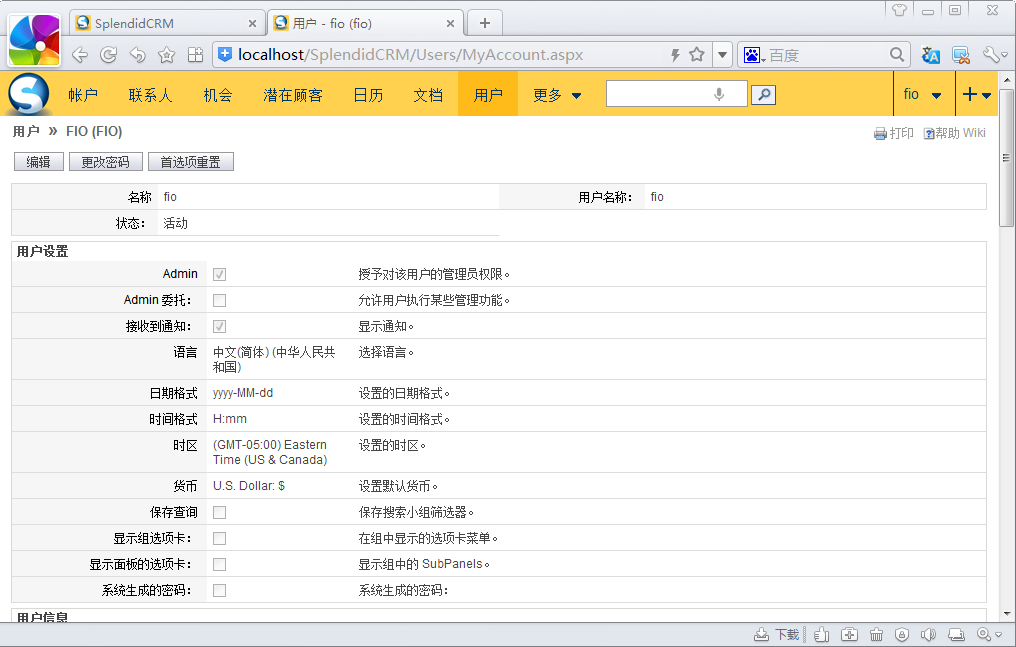
Task: Expand the 更多 menu
Action: click(557, 95)
